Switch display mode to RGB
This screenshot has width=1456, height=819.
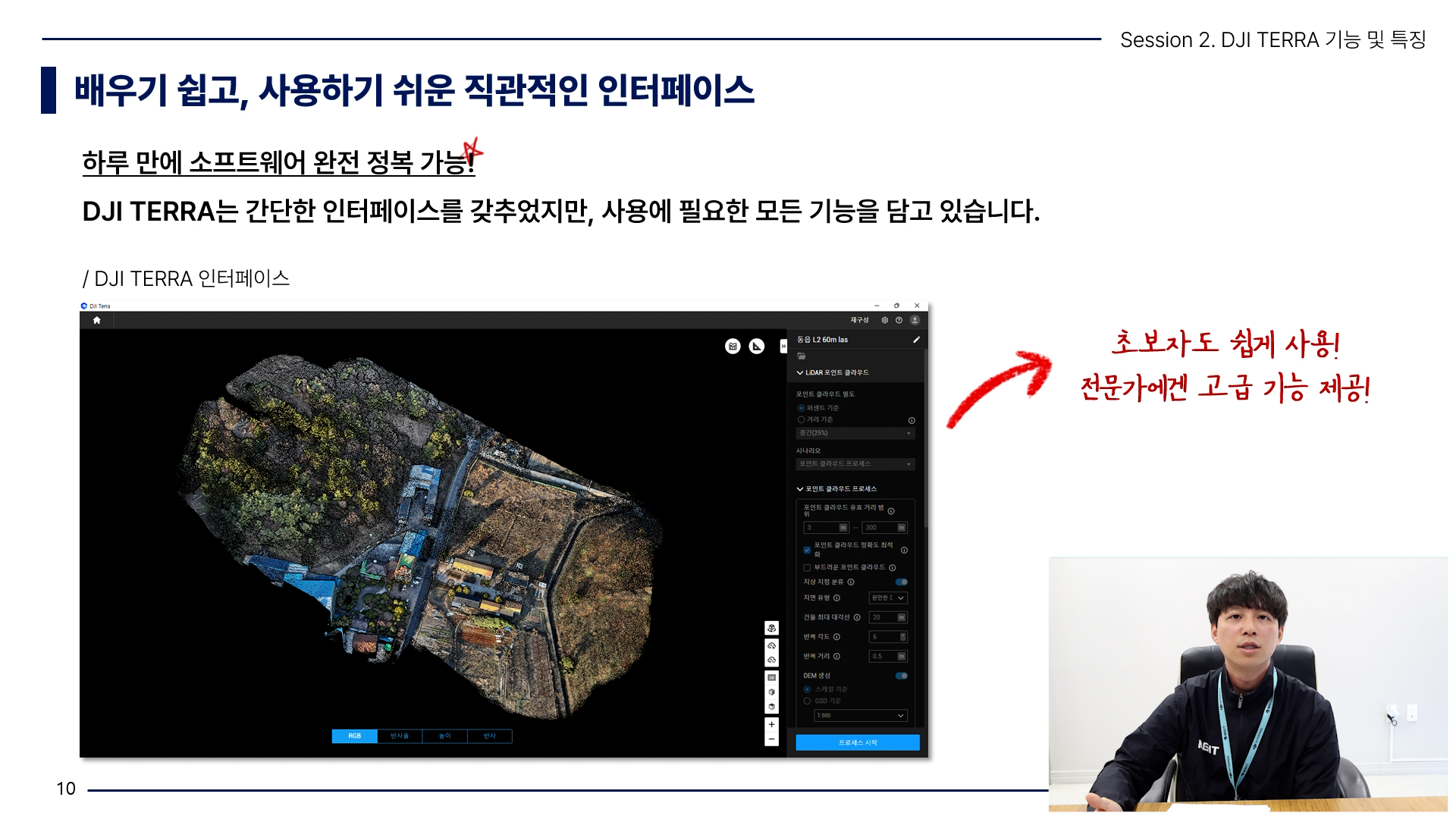click(354, 736)
